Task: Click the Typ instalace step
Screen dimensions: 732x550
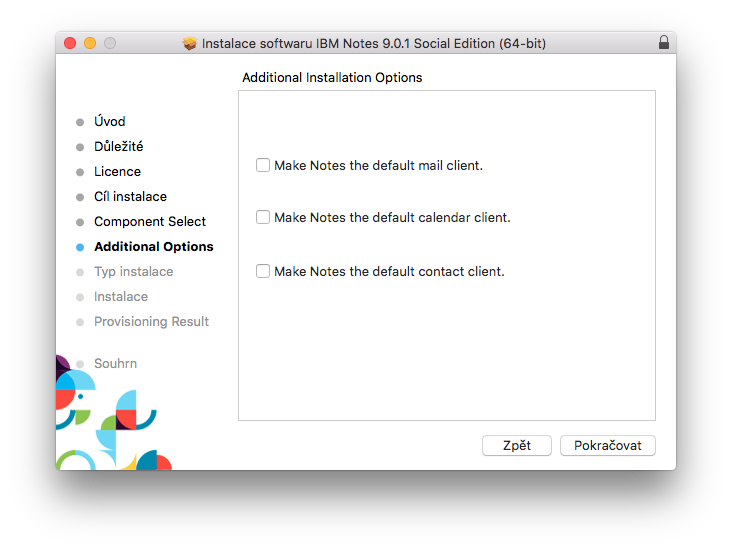Action: tap(134, 272)
